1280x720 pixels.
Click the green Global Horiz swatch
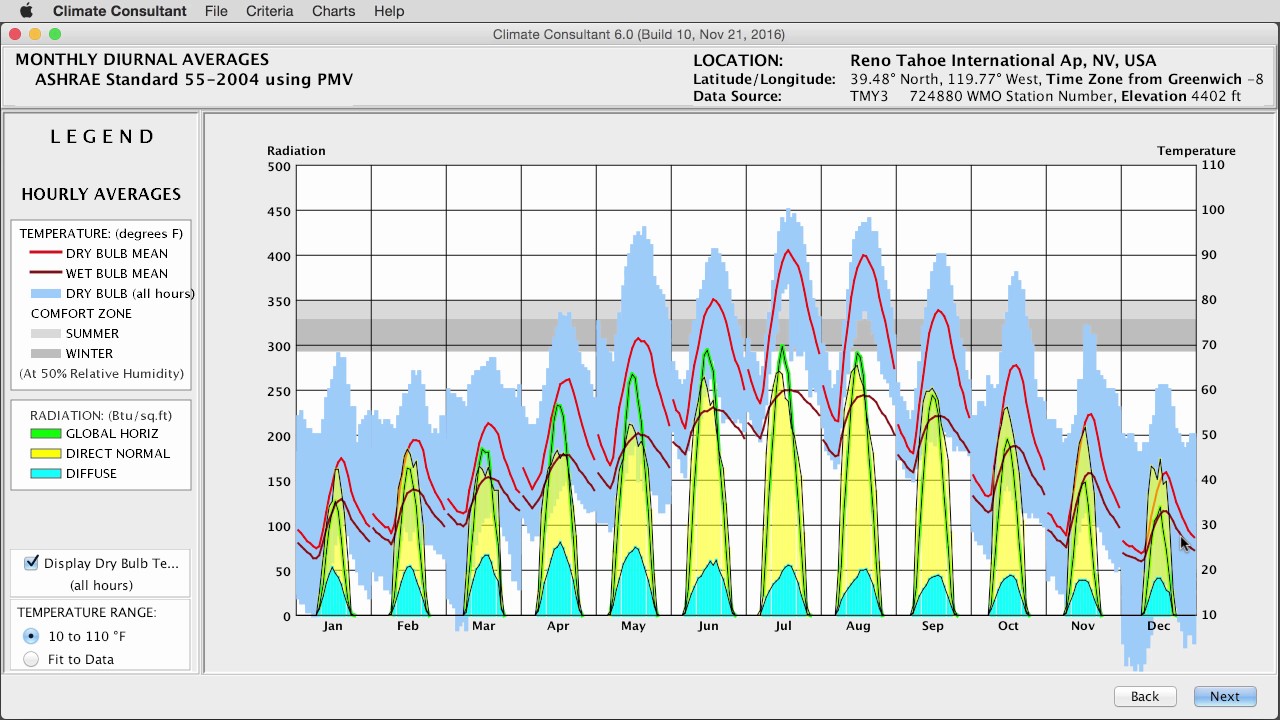point(45,433)
